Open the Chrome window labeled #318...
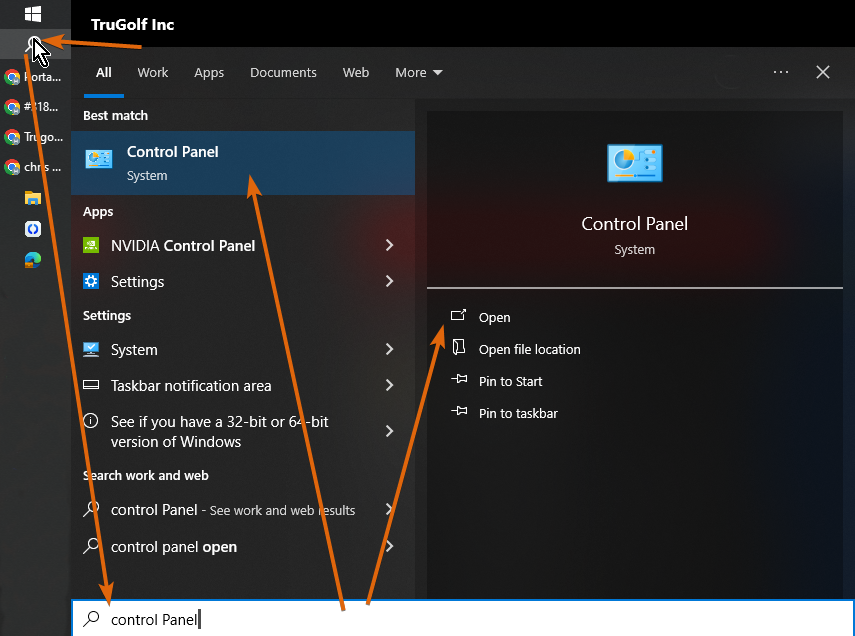The height and width of the screenshot is (636, 855). (32, 106)
